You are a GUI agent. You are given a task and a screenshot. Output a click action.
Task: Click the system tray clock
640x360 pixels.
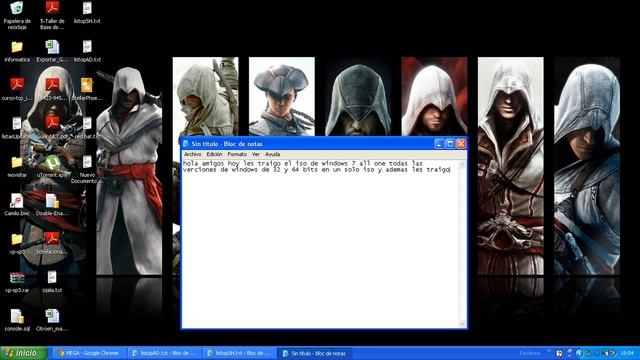[x=627, y=353]
